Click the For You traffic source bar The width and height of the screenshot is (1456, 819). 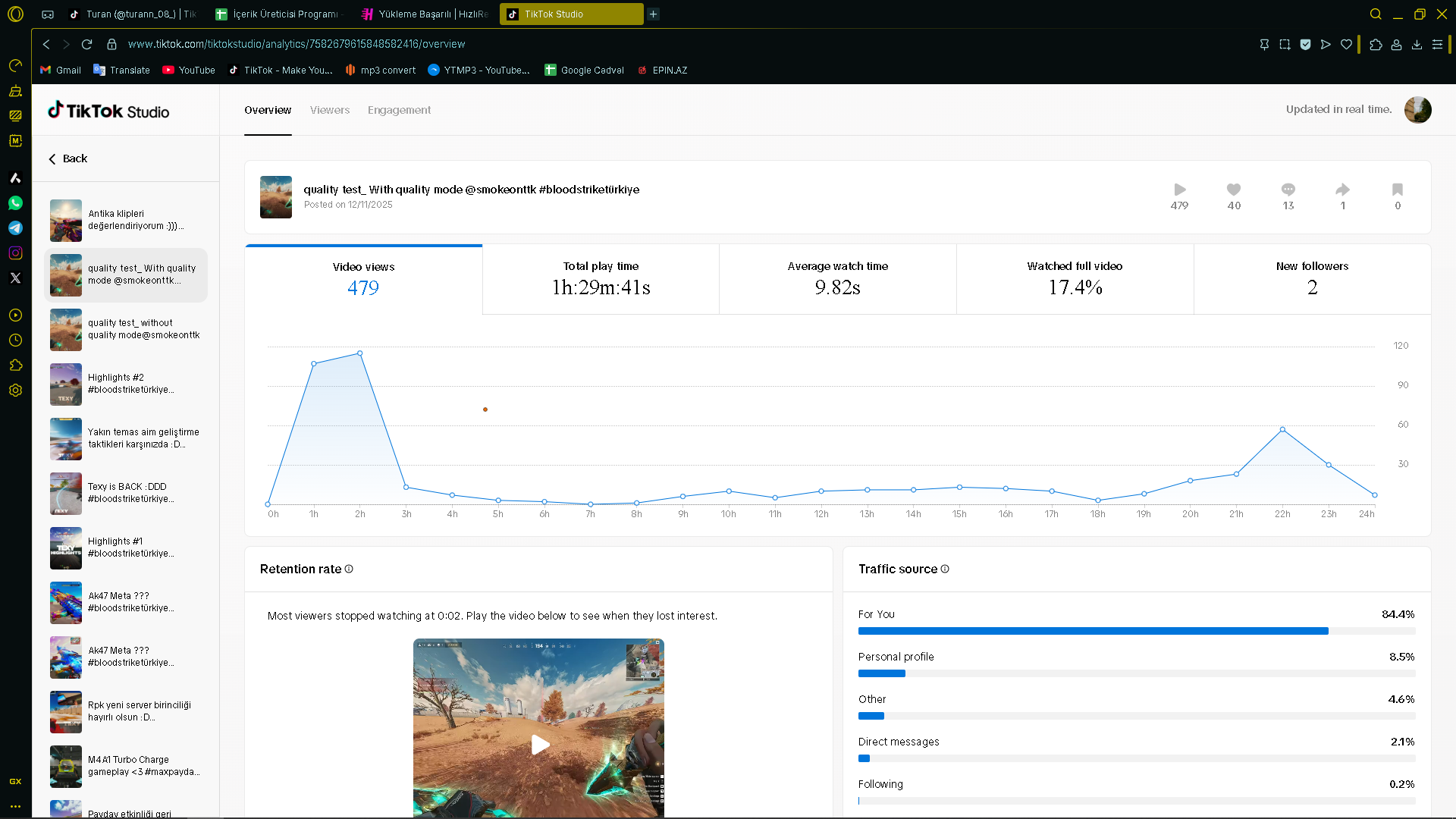pyautogui.click(x=1137, y=631)
